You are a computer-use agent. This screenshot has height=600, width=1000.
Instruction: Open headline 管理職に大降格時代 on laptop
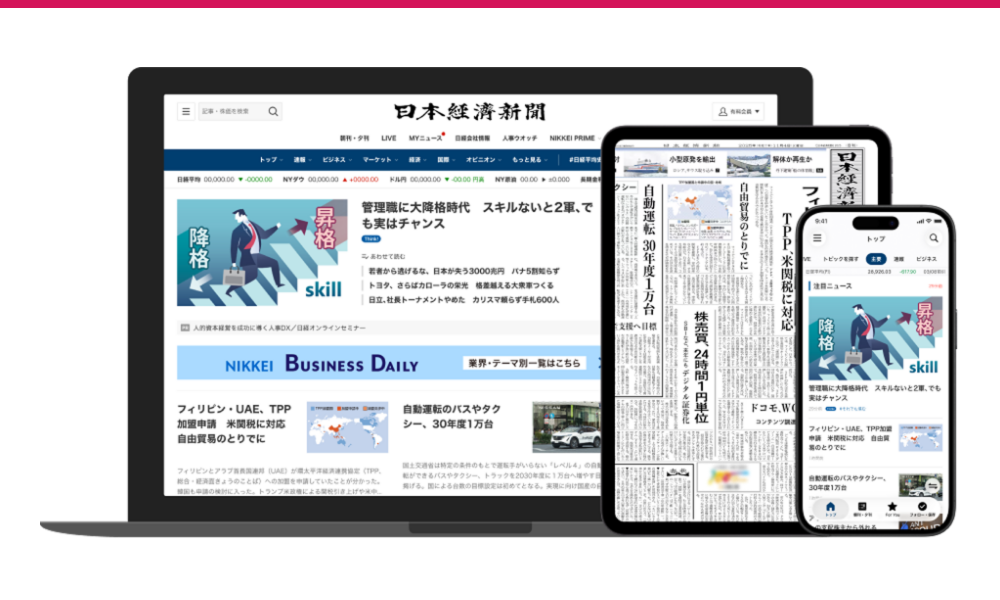tap(477, 216)
